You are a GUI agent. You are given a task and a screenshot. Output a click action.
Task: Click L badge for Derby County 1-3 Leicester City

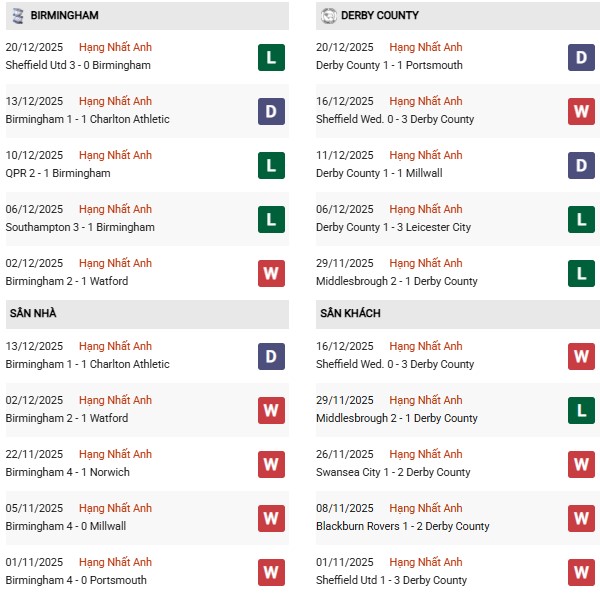(582, 219)
